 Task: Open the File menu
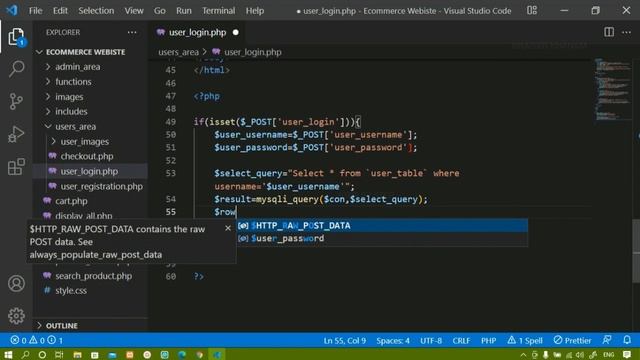(x=36, y=11)
